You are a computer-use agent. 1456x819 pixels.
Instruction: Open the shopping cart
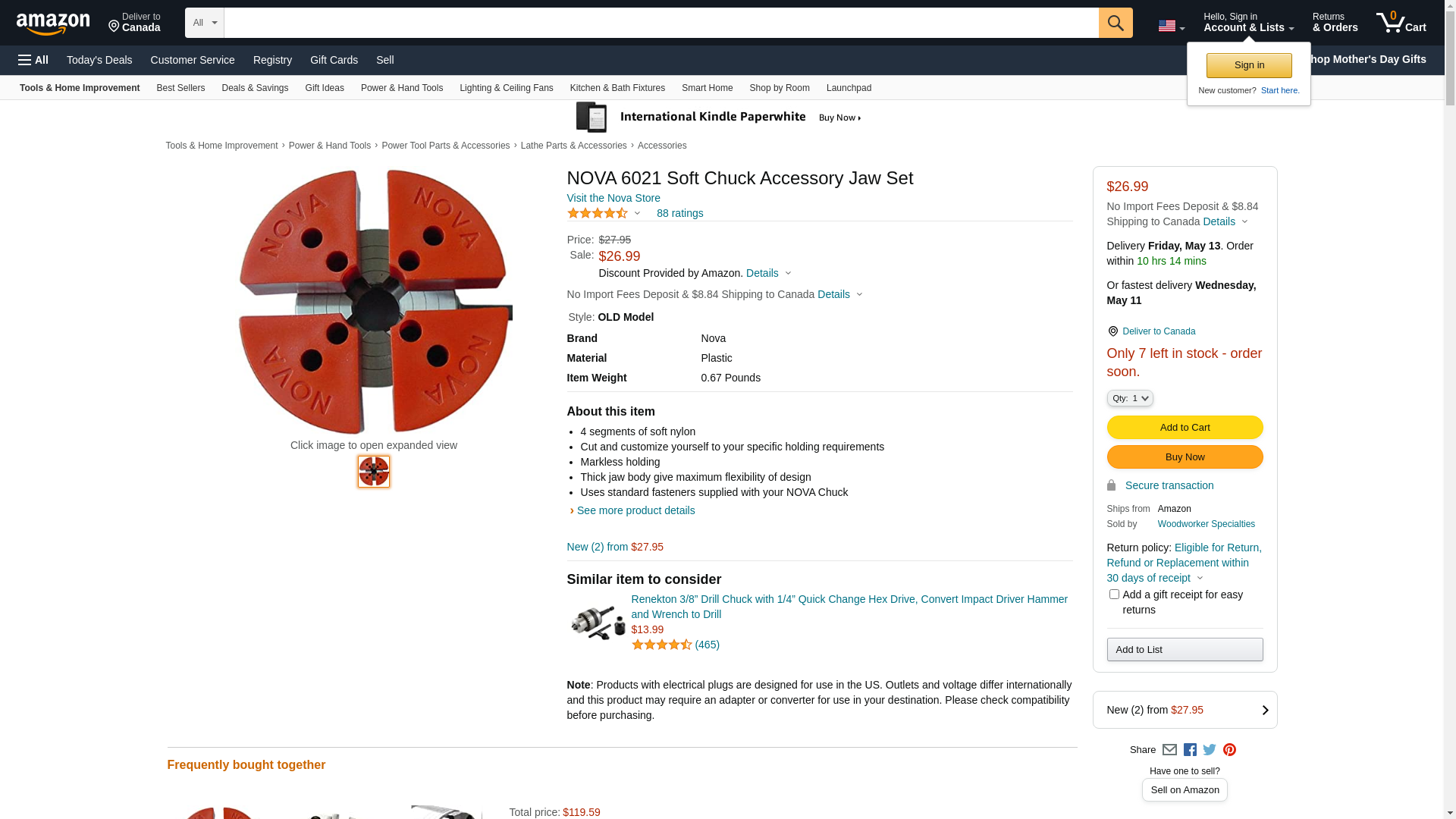tap(1401, 23)
